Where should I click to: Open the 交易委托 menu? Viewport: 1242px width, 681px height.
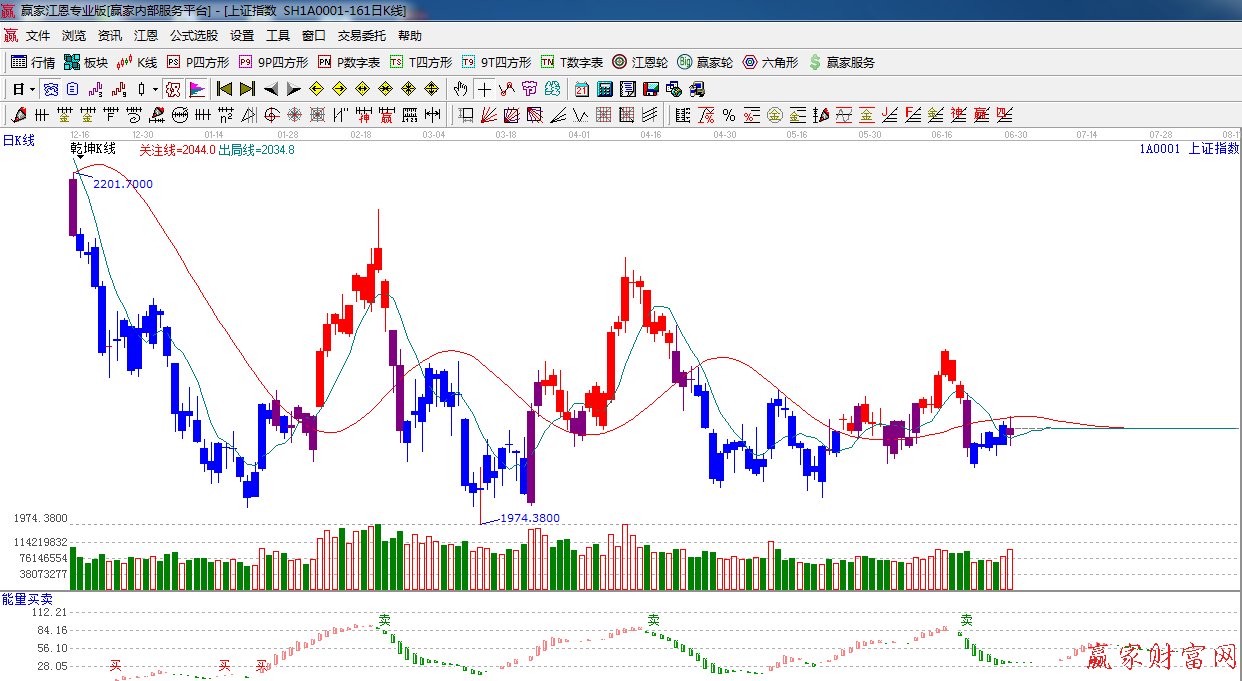click(361, 36)
